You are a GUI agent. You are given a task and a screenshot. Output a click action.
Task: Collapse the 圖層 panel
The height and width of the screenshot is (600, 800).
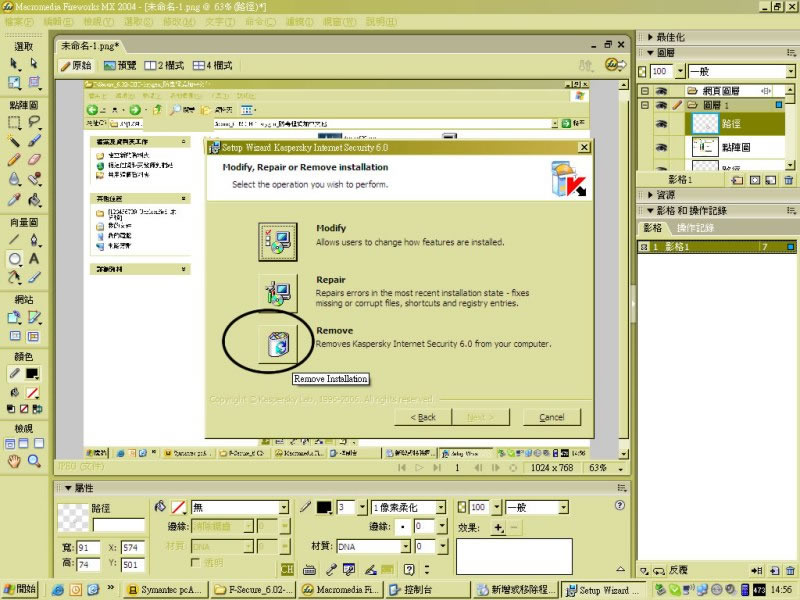(x=650, y=53)
